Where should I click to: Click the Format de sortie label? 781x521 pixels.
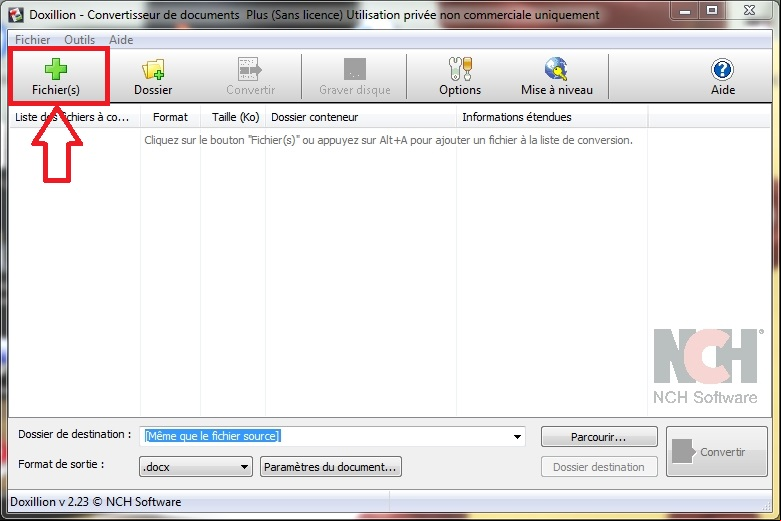[61, 464]
